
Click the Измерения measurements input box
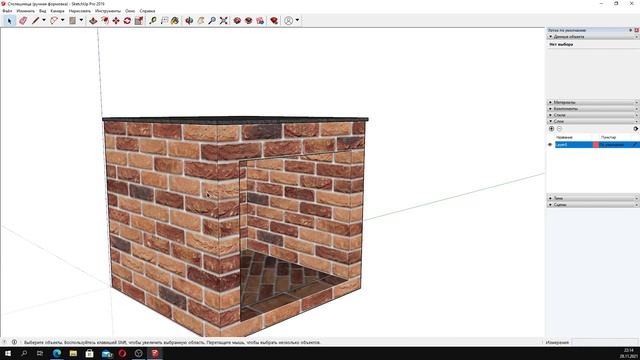tap(605, 342)
